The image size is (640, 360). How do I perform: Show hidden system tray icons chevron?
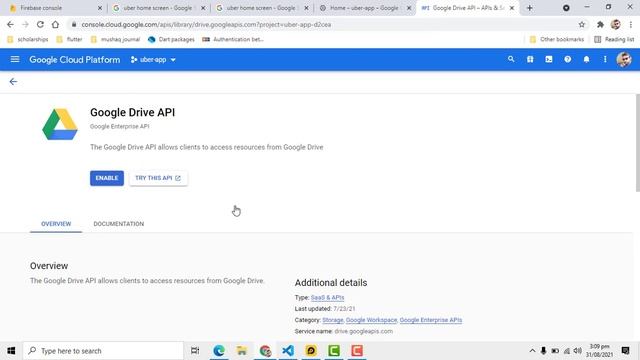(532, 351)
